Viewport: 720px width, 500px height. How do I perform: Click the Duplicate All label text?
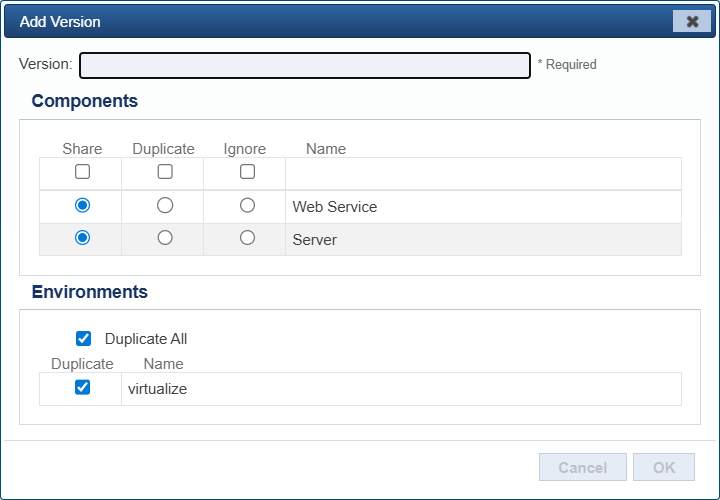point(146,339)
